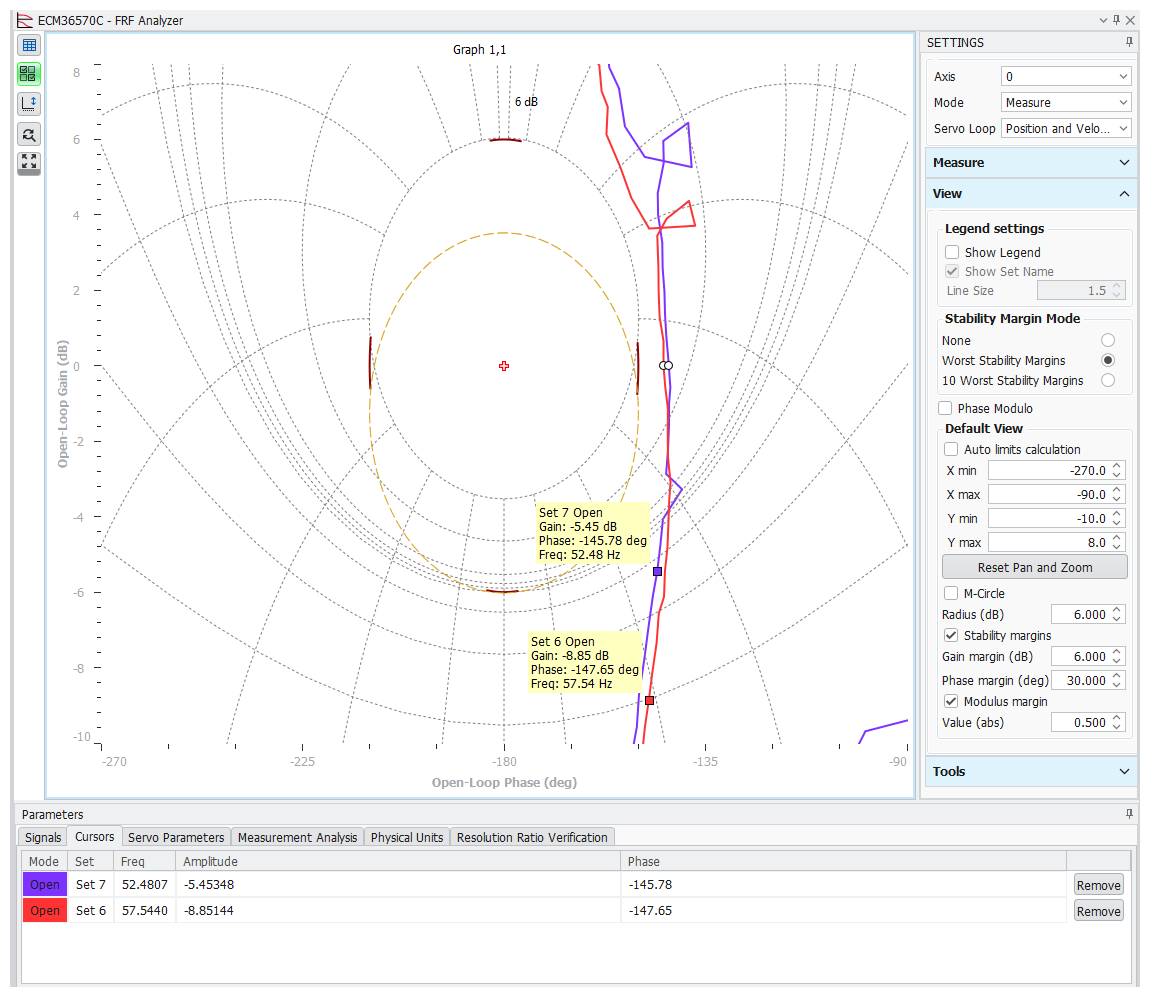Select the refresh zoom toolbar icon
This screenshot has height=997, width=1150.
tap(28, 133)
